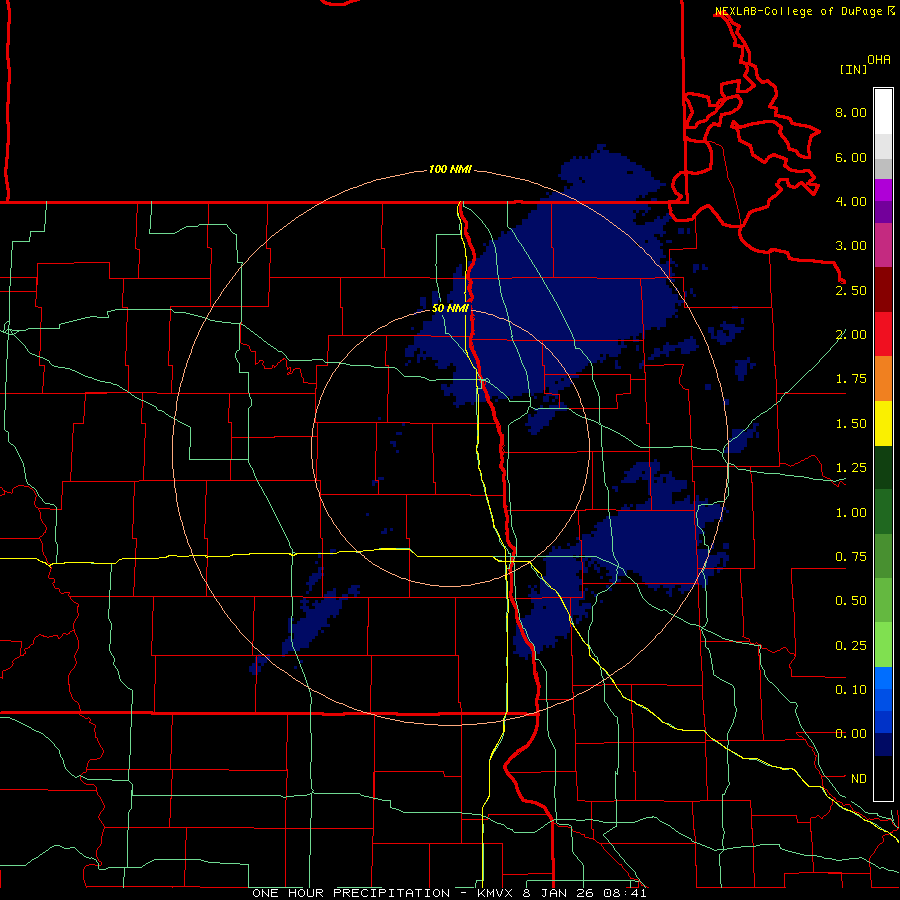The image size is (900, 900).
Task: Select the black ND swatch at scale bottom
Action: pos(883,778)
